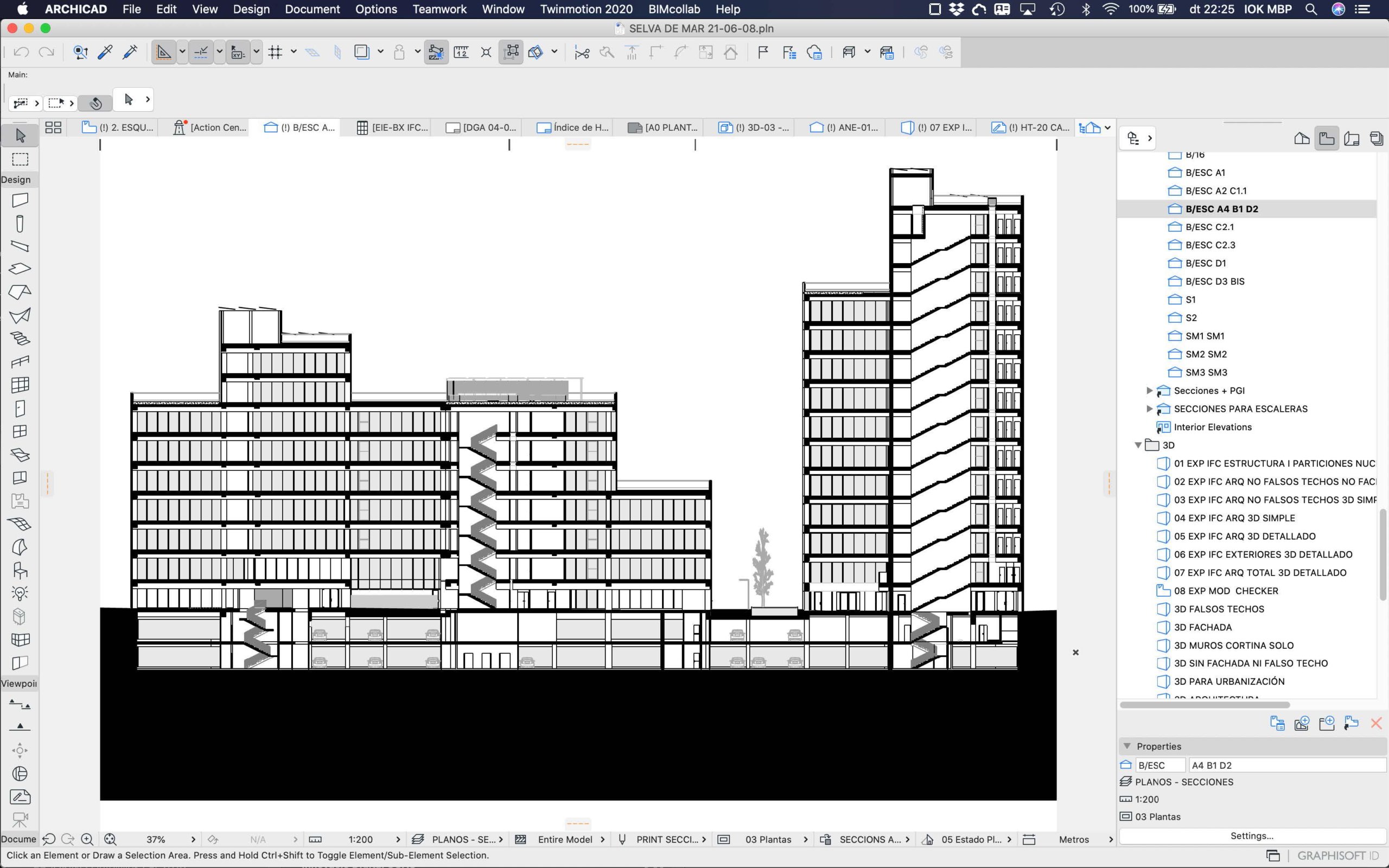Viewport: 1389px width, 868px height.
Task: Open the grid snap dropdown arrow
Action: [x=294, y=52]
